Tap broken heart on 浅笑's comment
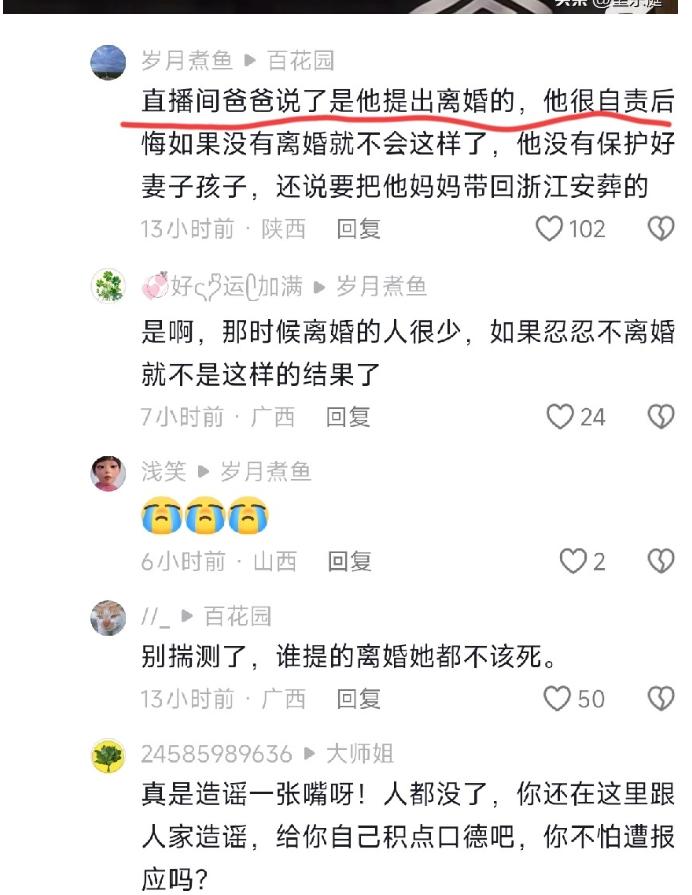692x895 pixels. pyautogui.click(x=661, y=561)
